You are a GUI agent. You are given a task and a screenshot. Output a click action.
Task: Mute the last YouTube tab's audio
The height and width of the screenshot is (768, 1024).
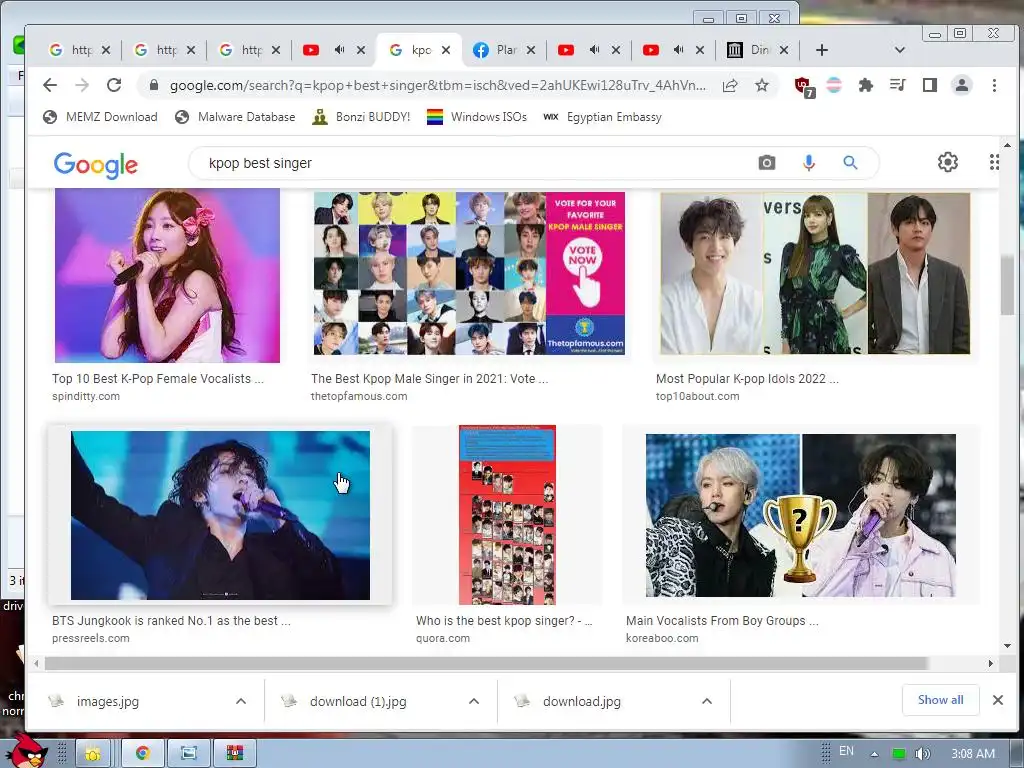click(679, 50)
